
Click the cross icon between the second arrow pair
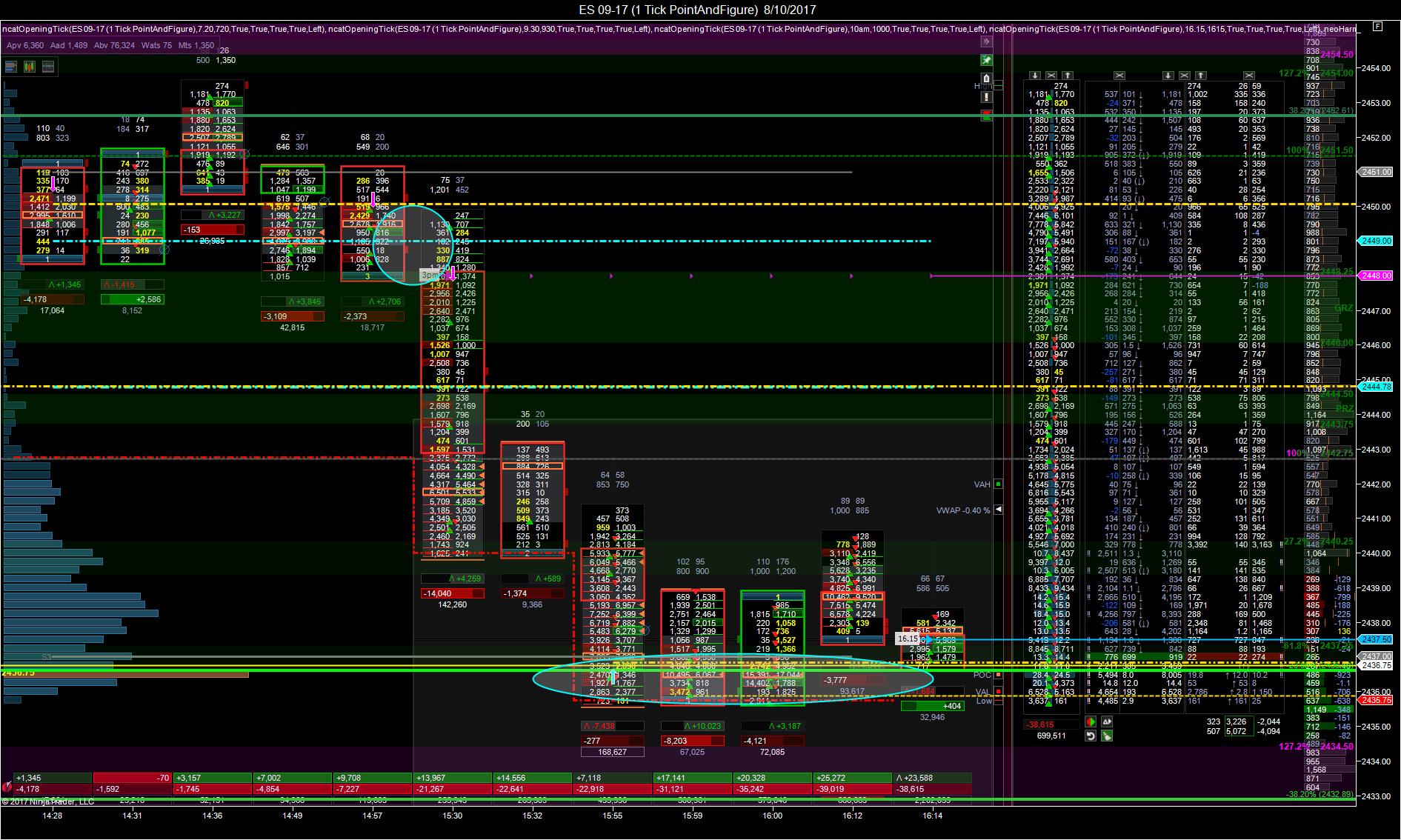point(1184,76)
